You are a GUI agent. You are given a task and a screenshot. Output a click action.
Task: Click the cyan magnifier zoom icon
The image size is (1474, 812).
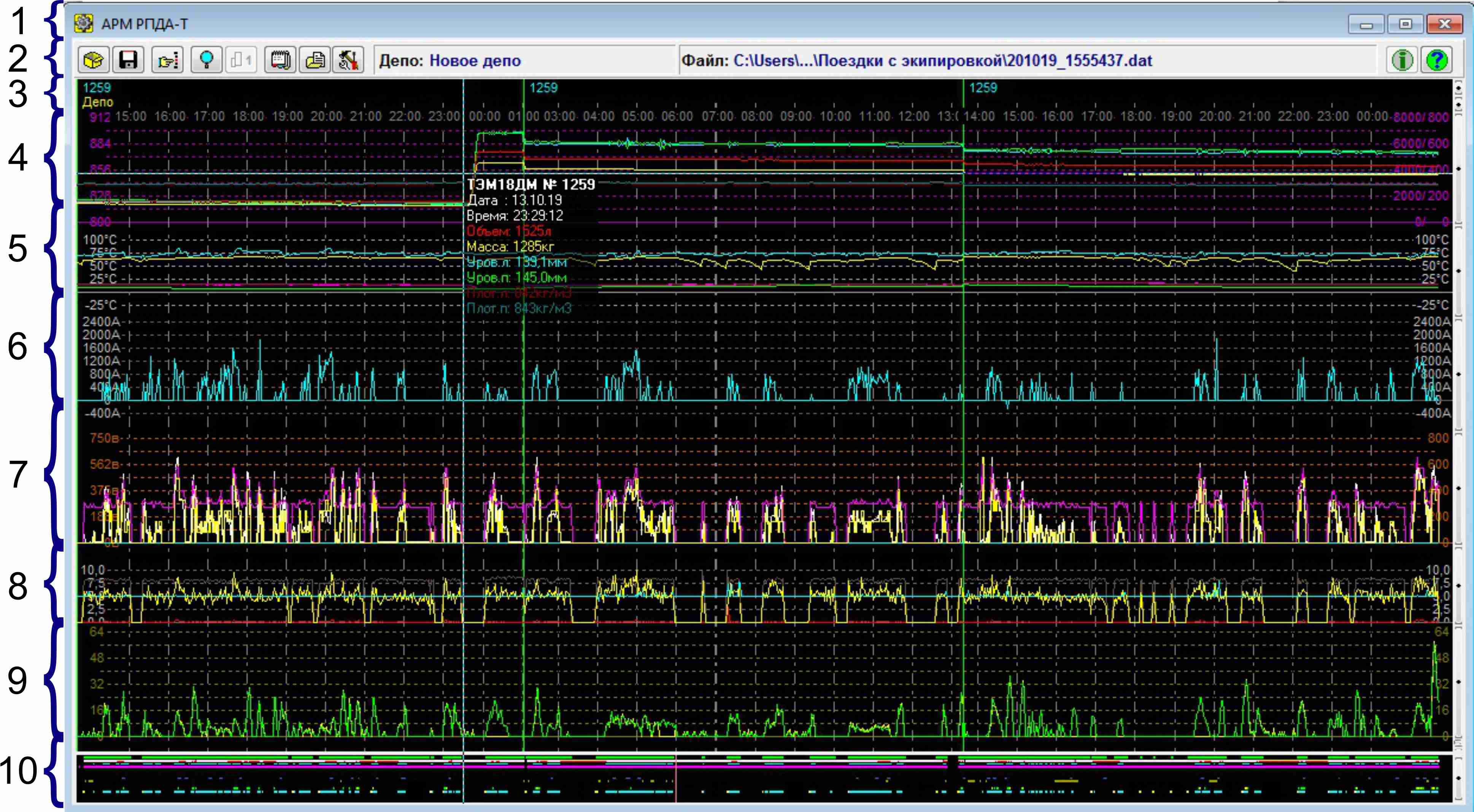(206, 60)
